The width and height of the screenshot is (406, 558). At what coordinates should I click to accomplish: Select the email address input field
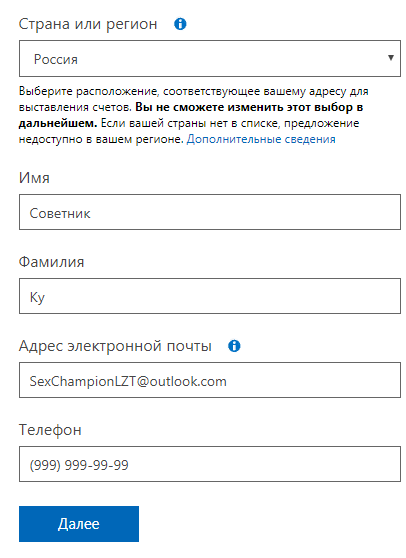210,380
